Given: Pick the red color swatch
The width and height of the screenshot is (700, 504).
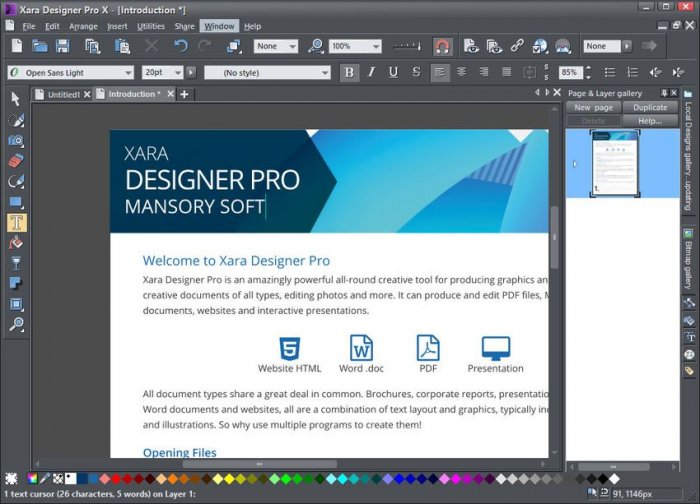Looking at the screenshot, I should (x=116, y=479).
